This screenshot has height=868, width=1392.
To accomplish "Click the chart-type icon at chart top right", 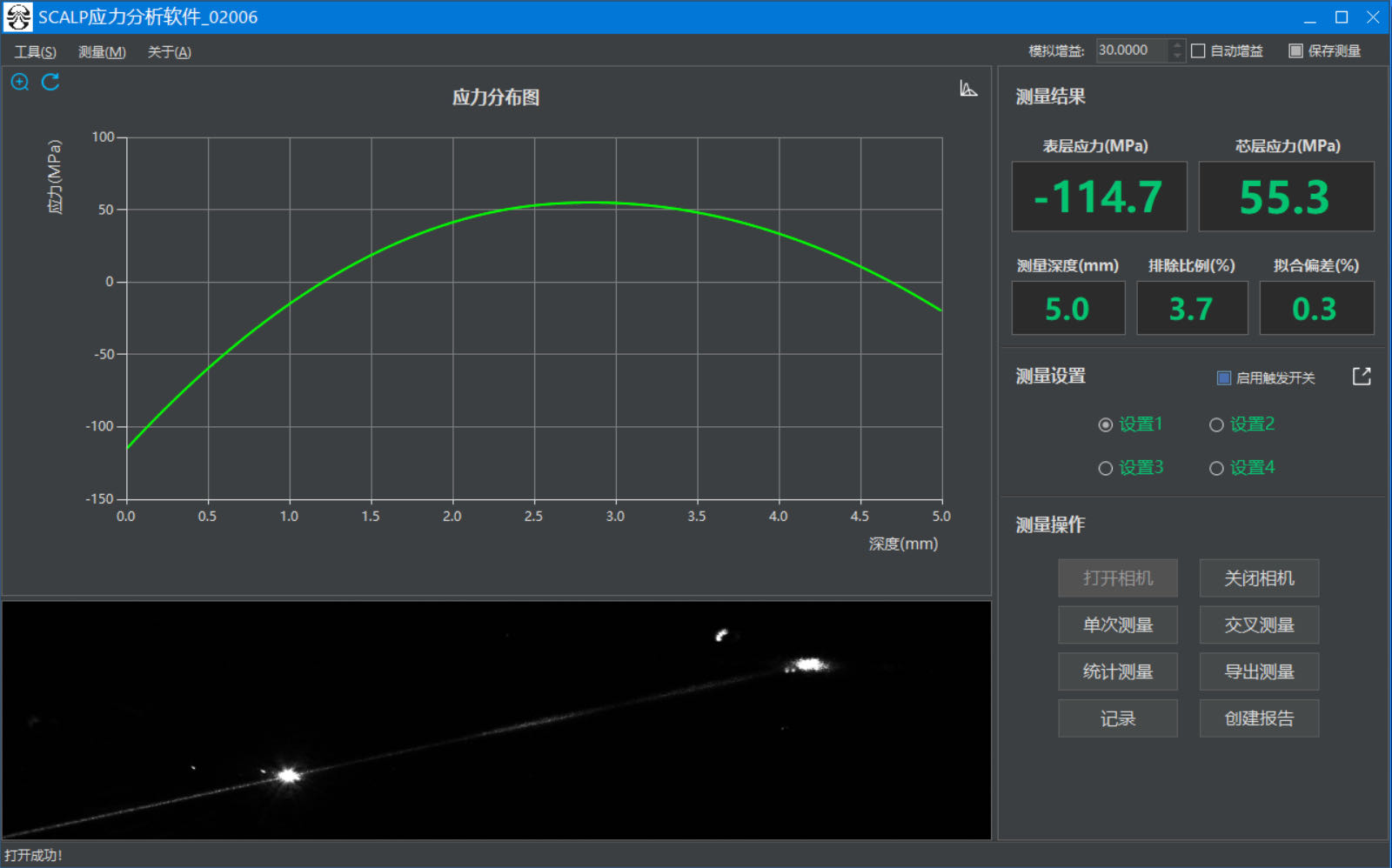I will pyautogui.click(x=968, y=89).
